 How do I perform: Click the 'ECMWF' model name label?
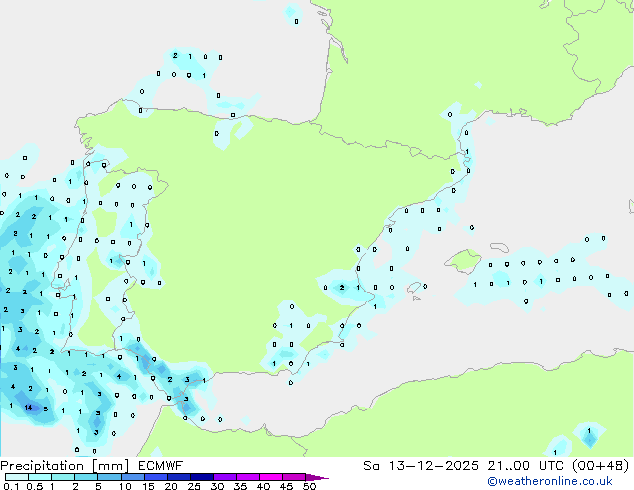pos(161,466)
